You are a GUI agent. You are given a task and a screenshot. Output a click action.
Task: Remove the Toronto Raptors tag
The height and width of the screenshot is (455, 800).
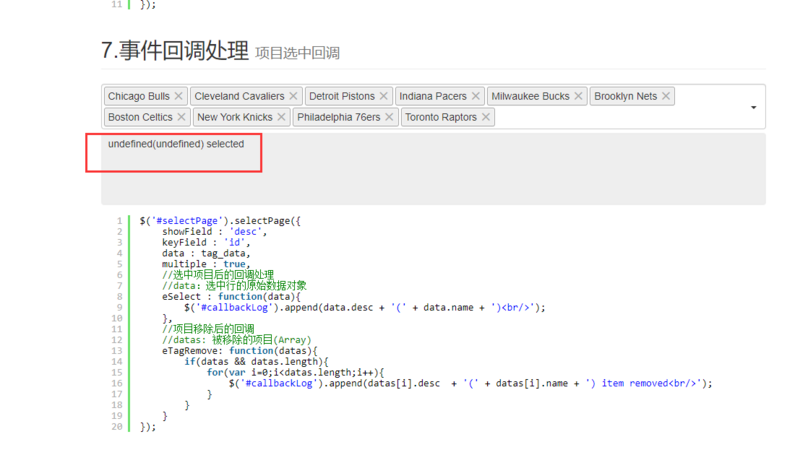pyautogui.click(x=485, y=117)
